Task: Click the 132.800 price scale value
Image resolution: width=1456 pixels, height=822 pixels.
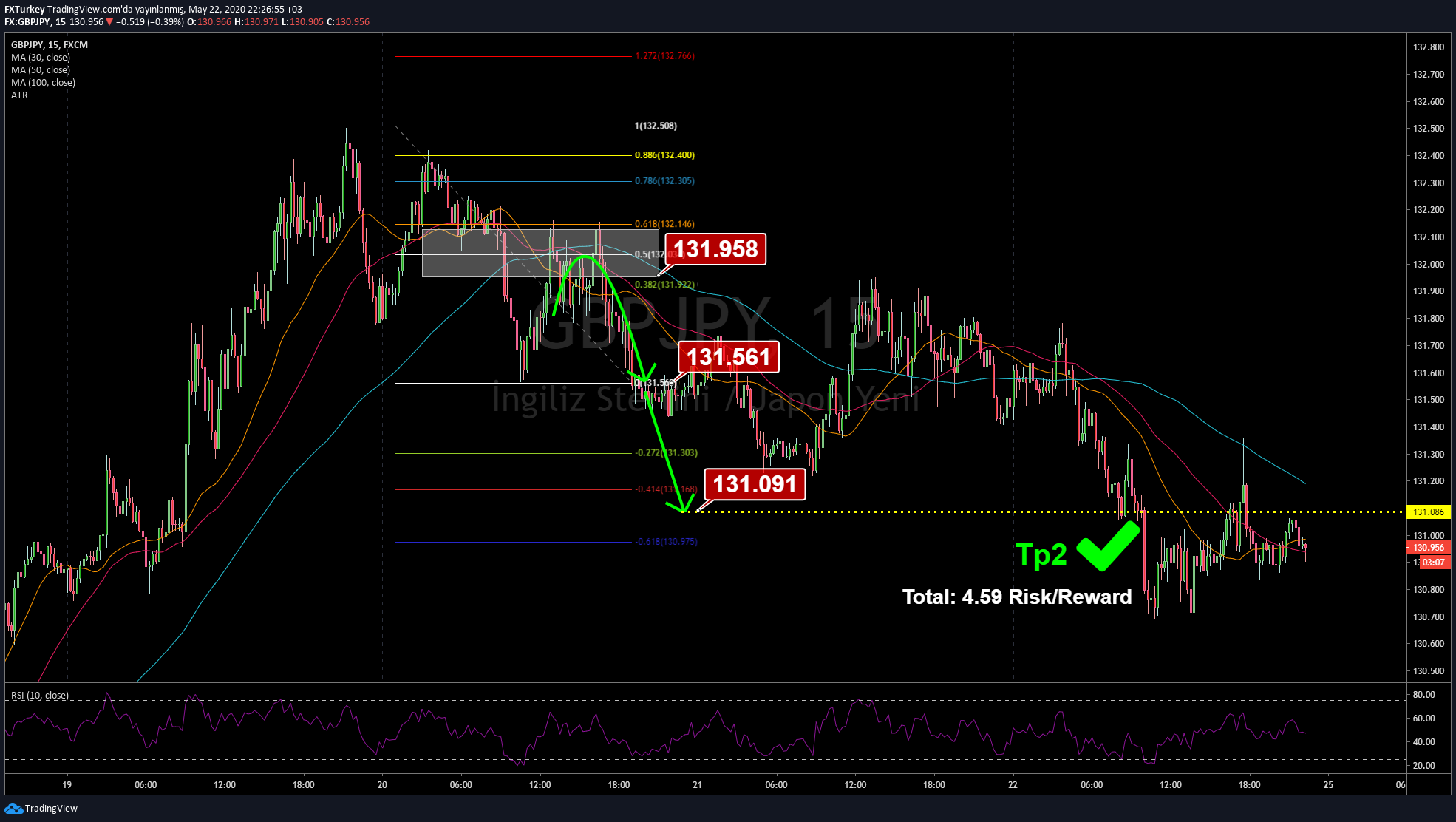Action: 1429,47
